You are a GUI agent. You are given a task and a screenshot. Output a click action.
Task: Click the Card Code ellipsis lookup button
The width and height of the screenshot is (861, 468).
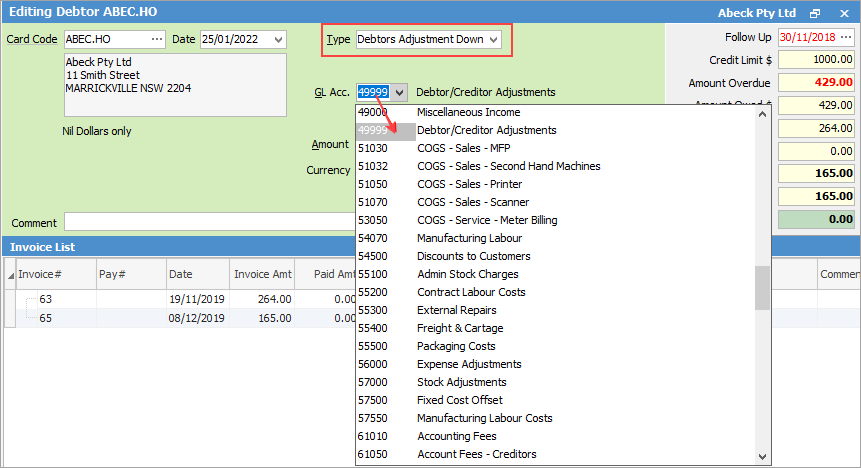point(155,39)
